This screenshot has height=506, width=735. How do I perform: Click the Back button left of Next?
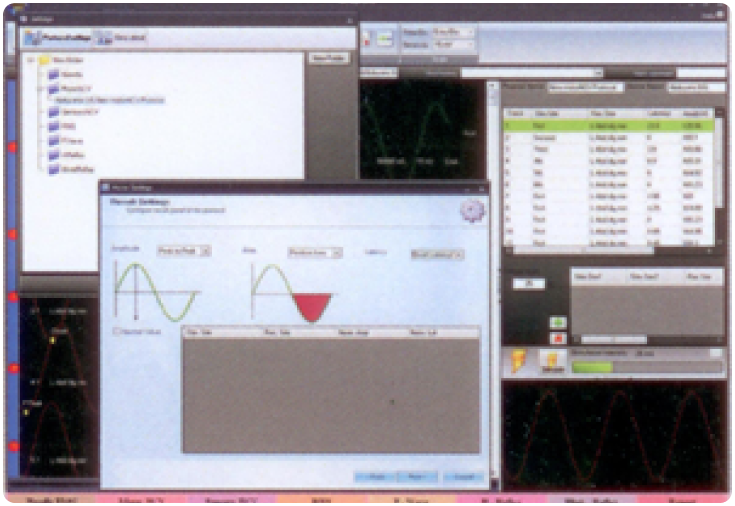point(375,476)
